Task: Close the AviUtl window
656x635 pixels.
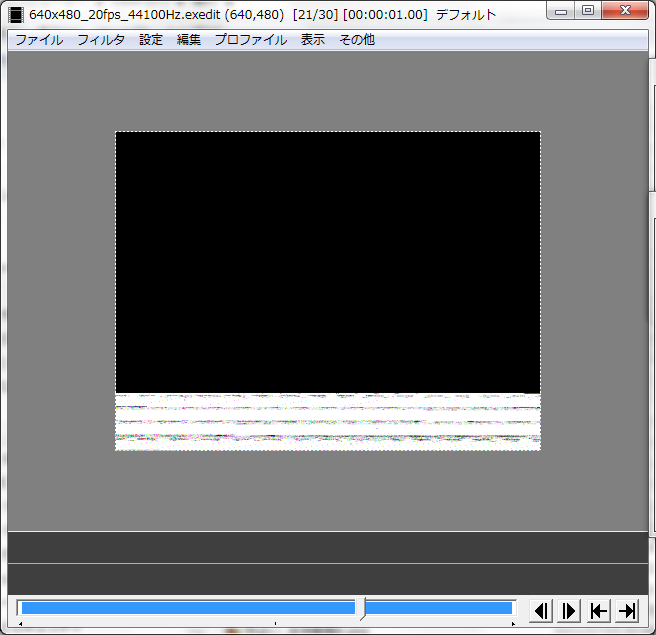Action: [x=625, y=10]
